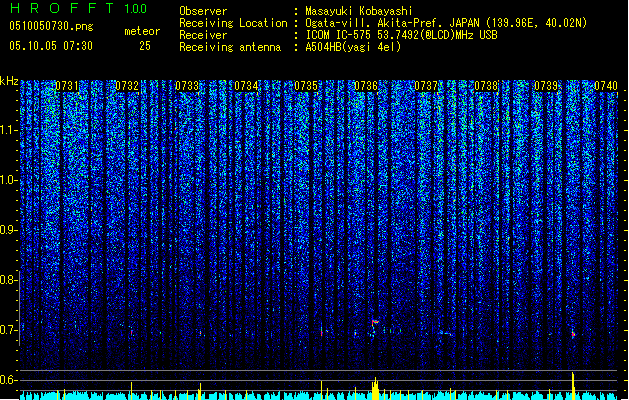This screenshot has width=629, height=400.
Task: Click the ICOM IC-575 receiver text
Action: (401, 35)
